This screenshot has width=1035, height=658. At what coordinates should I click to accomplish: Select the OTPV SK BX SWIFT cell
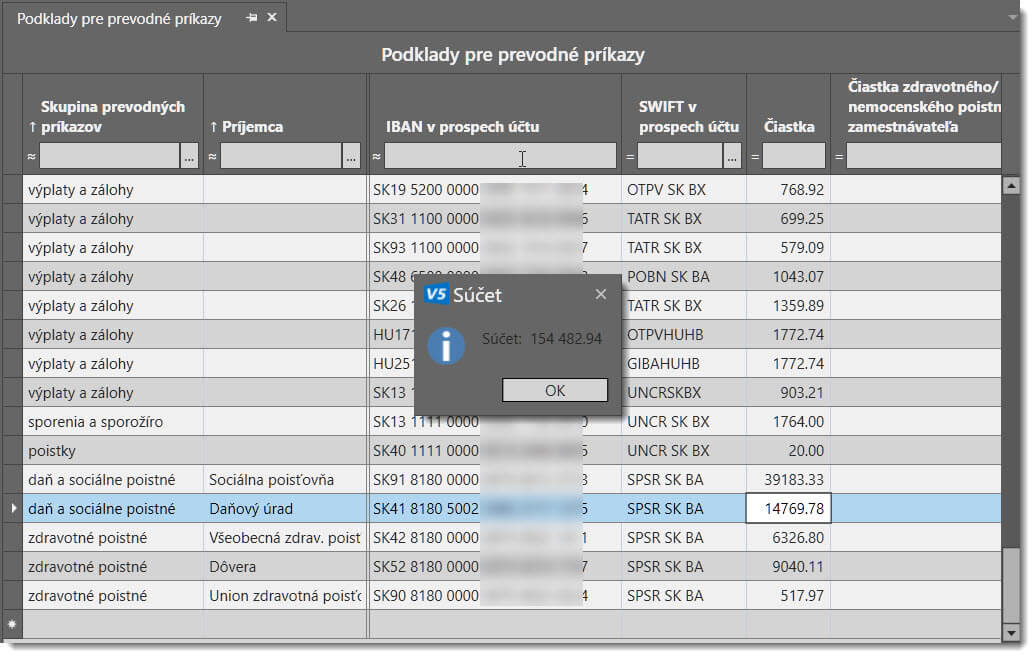click(x=684, y=189)
